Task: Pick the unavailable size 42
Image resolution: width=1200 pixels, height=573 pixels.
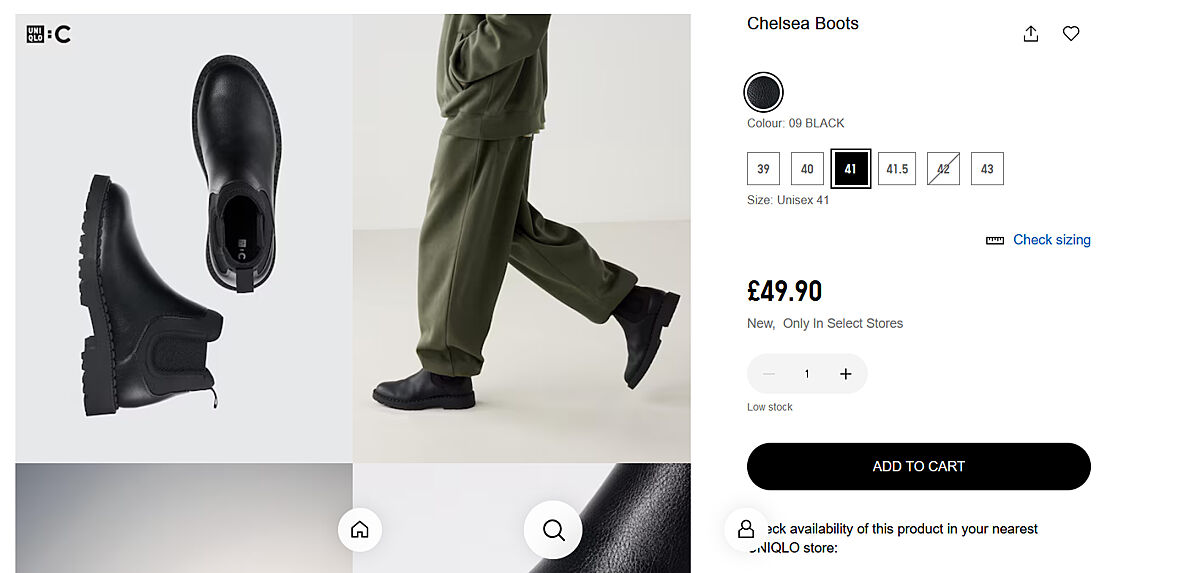Action: (943, 169)
